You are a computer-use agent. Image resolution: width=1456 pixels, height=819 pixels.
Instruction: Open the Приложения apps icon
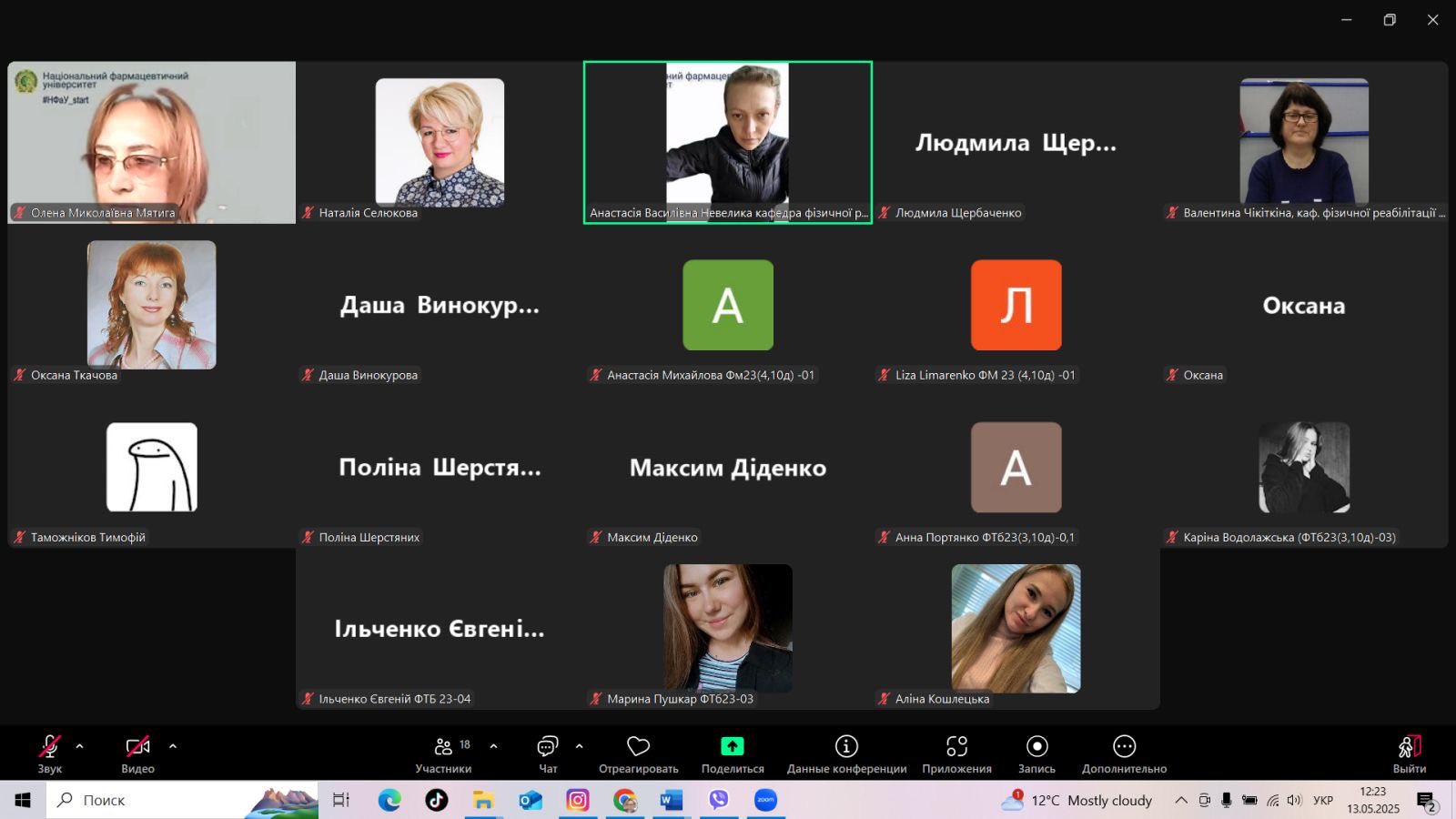coord(956,753)
